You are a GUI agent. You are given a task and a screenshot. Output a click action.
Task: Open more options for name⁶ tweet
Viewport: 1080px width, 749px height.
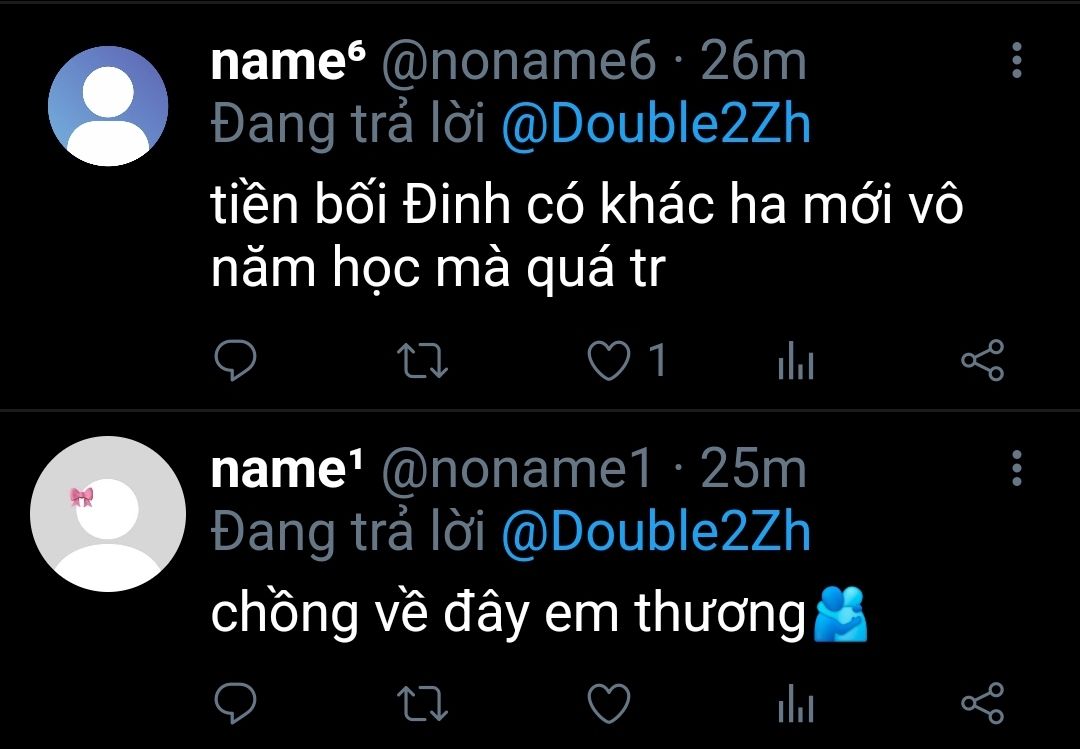1017,60
